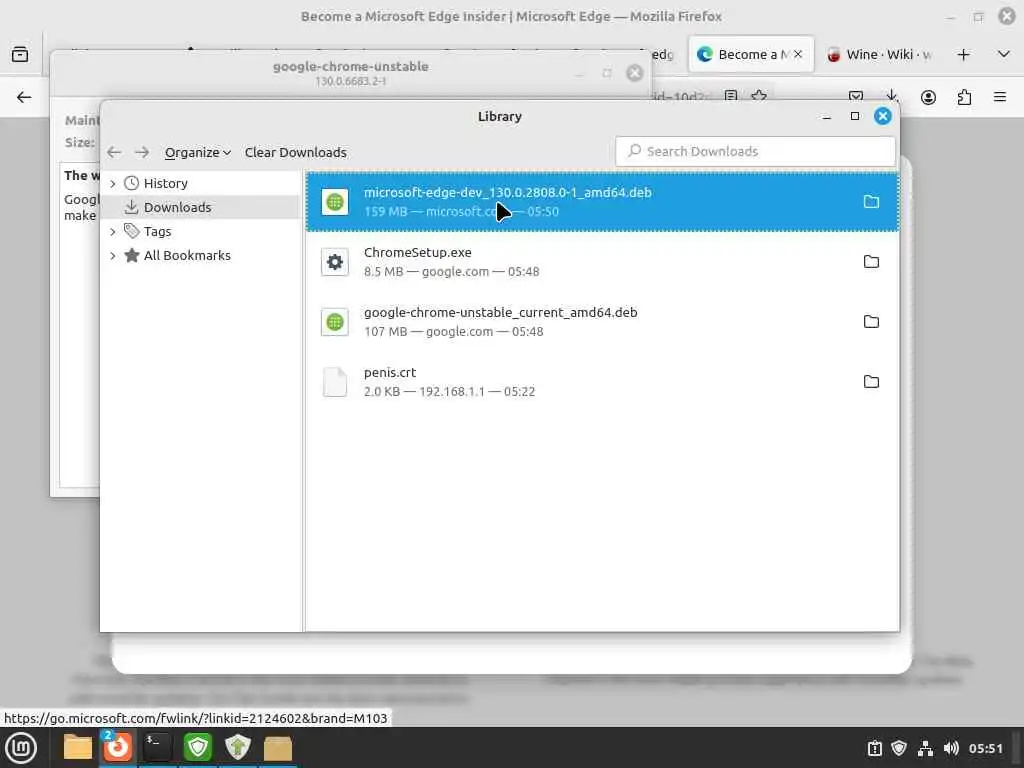Go back in the Library window

(114, 152)
